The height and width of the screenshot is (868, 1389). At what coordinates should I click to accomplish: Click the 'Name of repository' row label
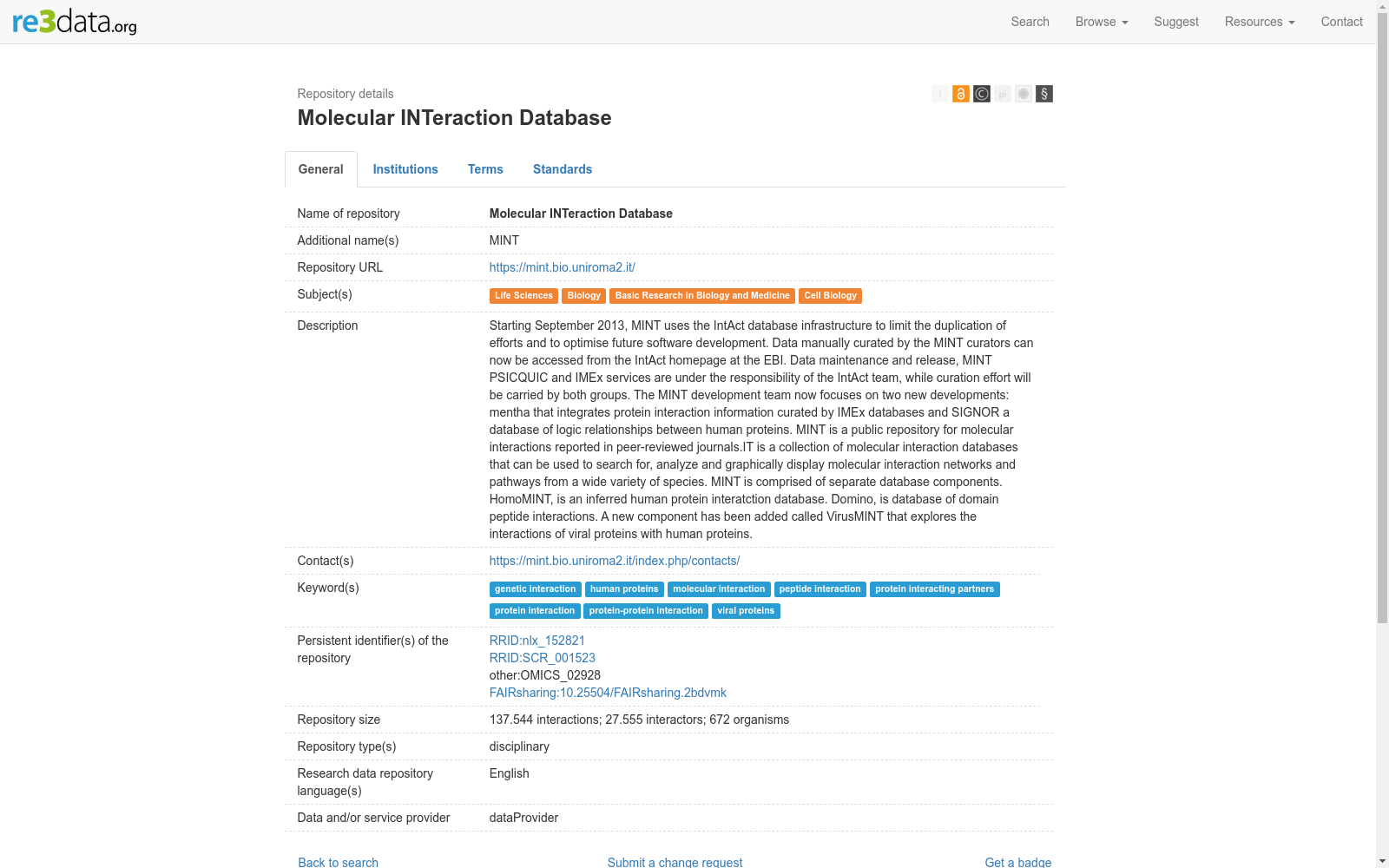tap(348, 214)
